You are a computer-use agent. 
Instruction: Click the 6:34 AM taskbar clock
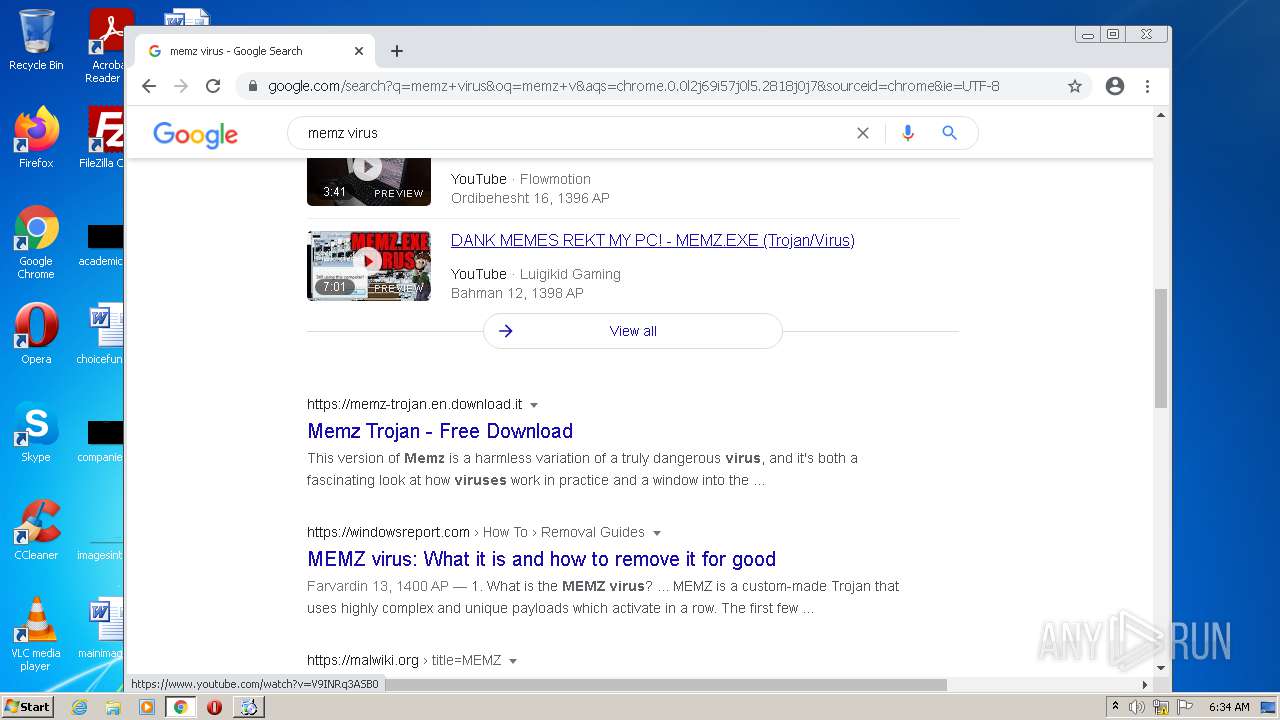click(x=1229, y=707)
